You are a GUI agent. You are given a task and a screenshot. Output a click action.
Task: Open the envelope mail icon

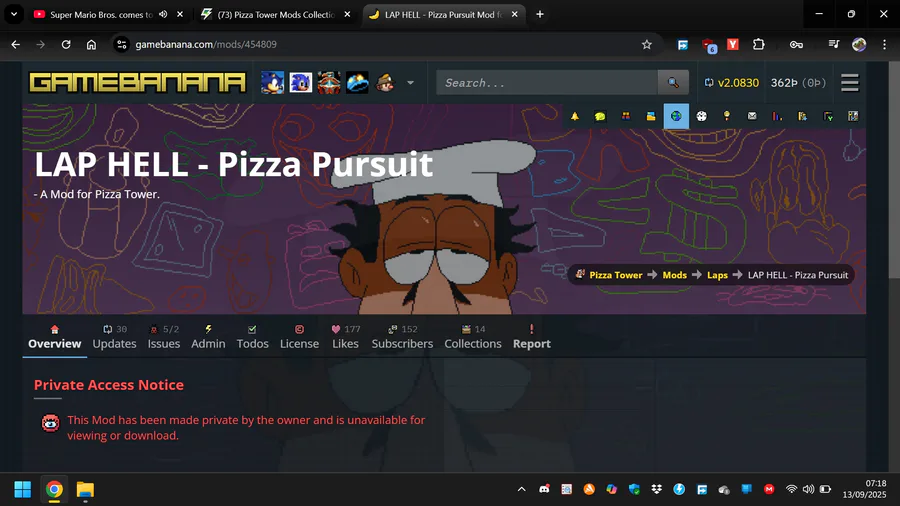click(752, 116)
